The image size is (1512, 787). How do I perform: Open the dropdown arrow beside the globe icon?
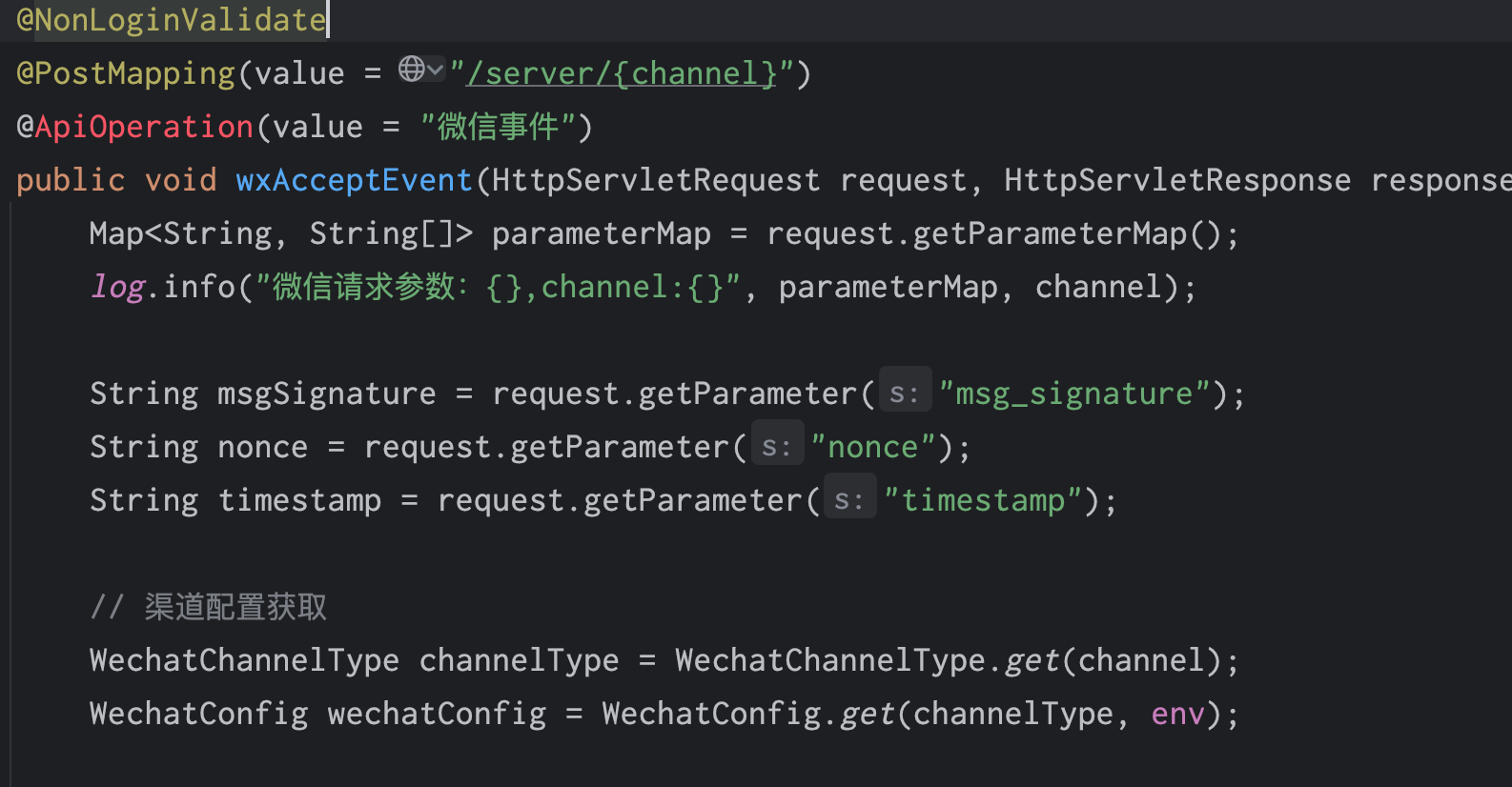(x=436, y=69)
